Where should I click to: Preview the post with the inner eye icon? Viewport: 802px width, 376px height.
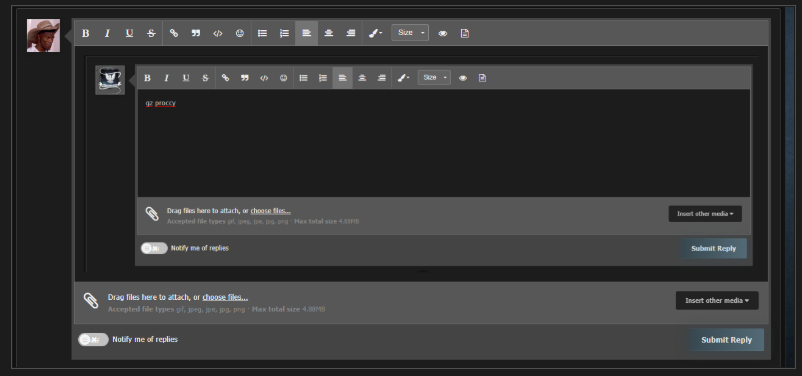coord(463,78)
